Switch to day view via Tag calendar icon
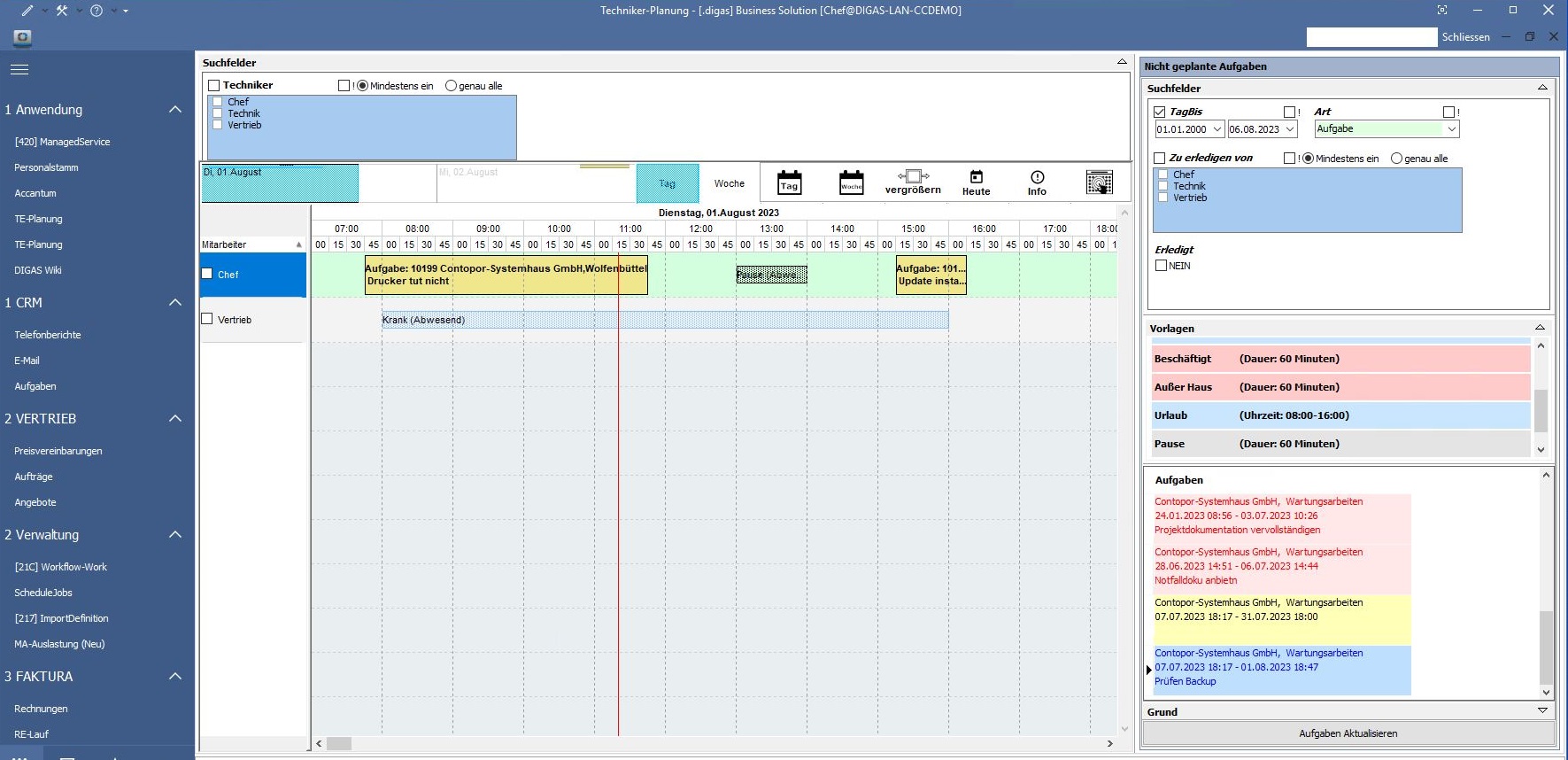 pos(789,182)
